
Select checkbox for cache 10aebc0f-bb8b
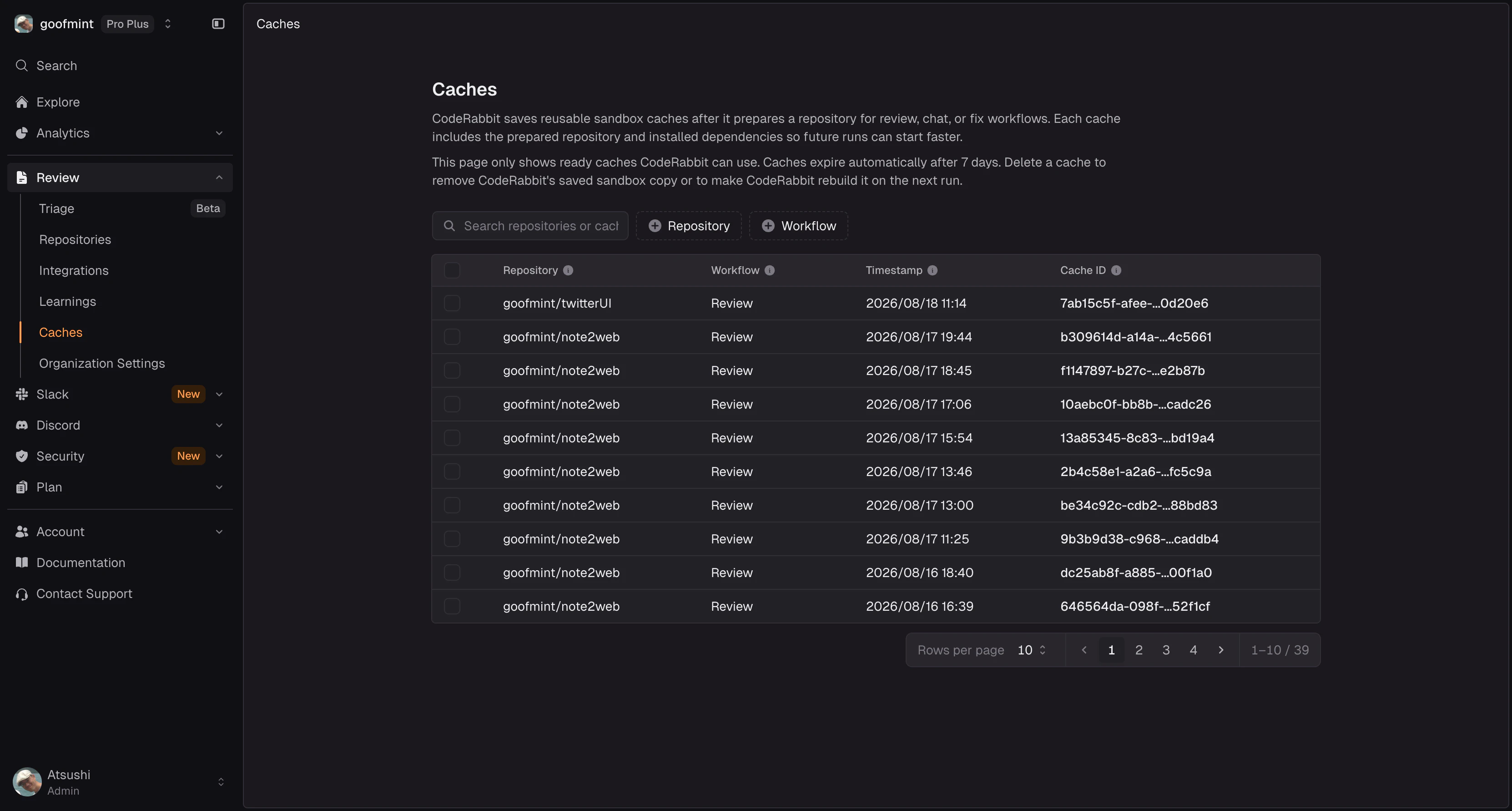[452, 405]
